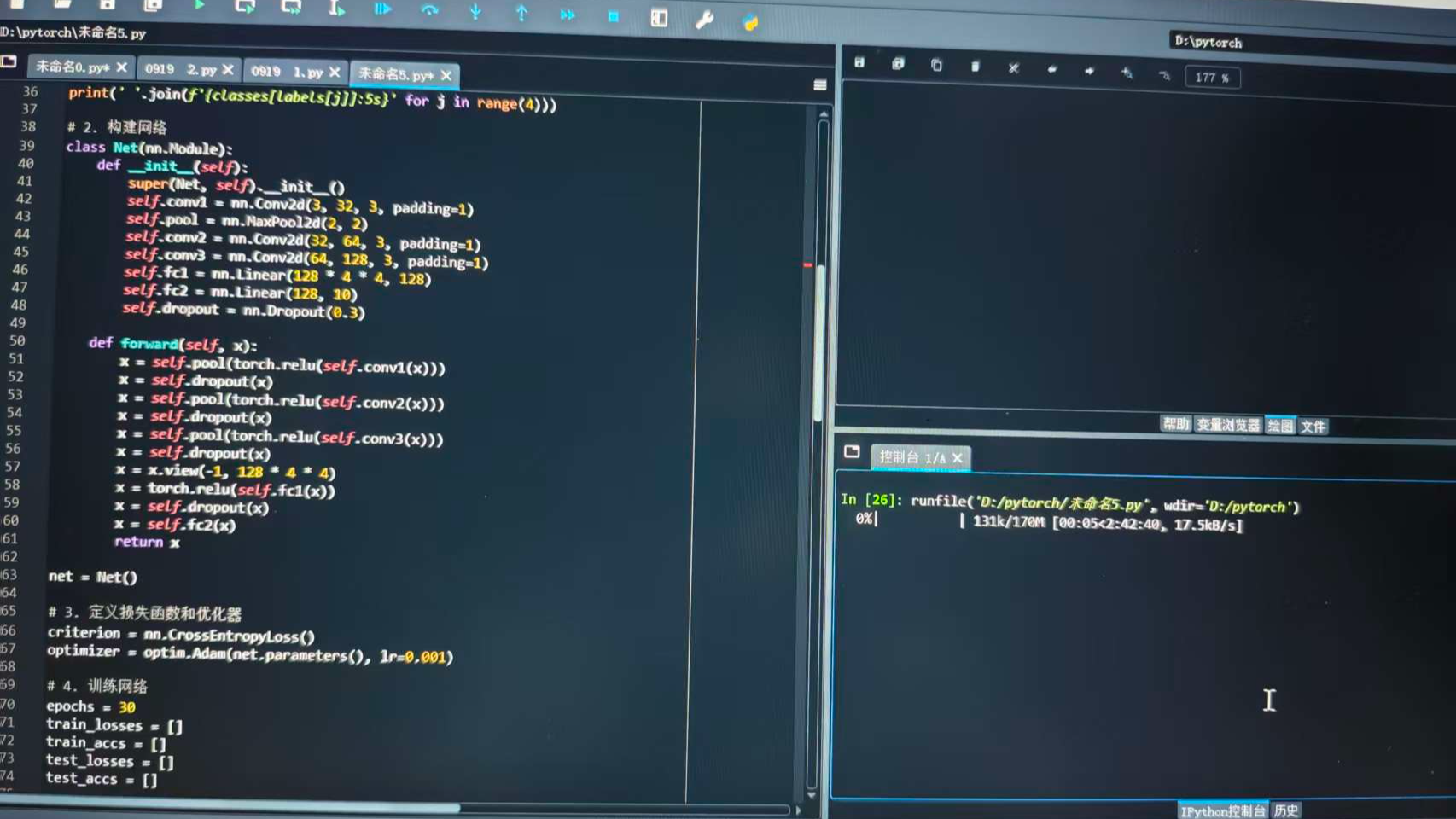Switch to the 历史 (History) bottom tab
The image size is (1456, 819).
coord(1286,810)
